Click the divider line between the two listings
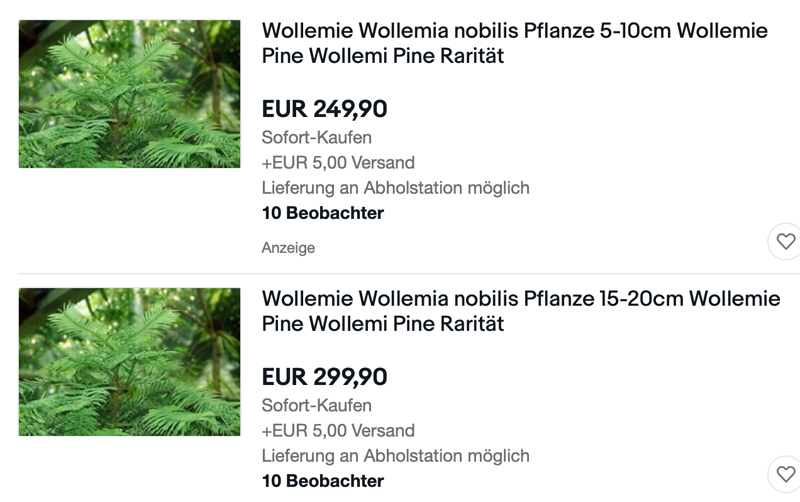This screenshot has width=800, height=502. click(400, 273)
